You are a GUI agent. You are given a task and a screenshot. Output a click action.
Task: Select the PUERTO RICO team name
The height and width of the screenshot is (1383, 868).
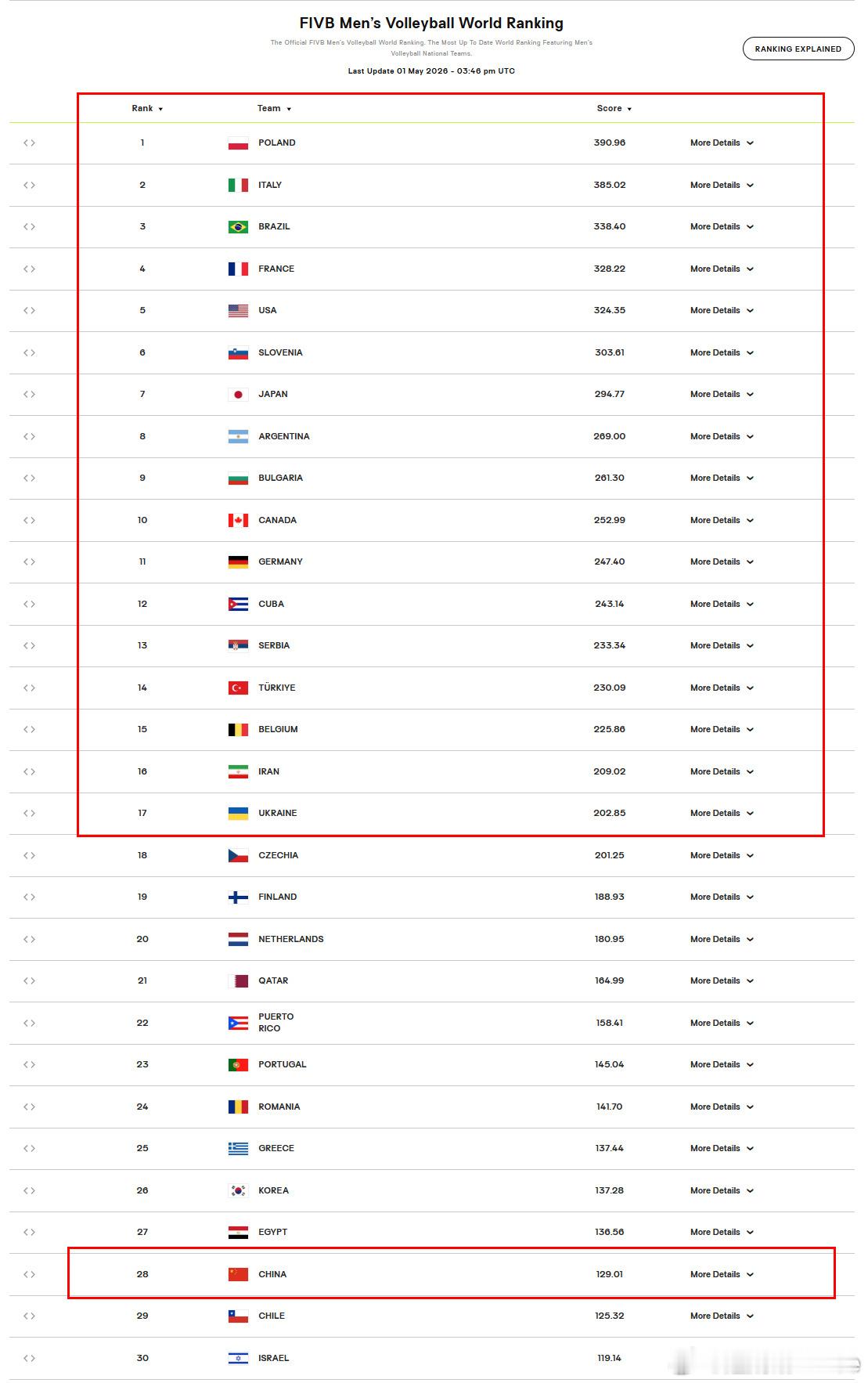pyautogui.click(x=276, y=1023)
